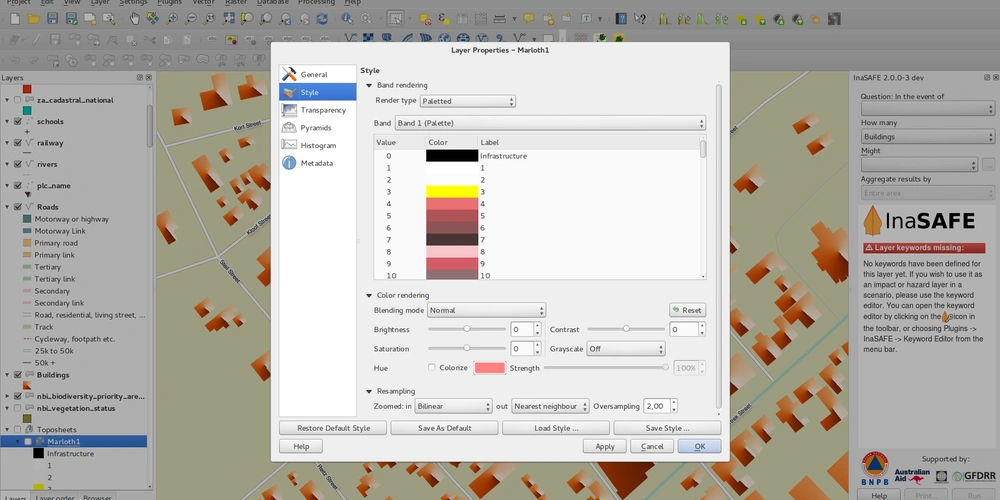Click the Select Features rectangle tool

[x=395, y=19]
